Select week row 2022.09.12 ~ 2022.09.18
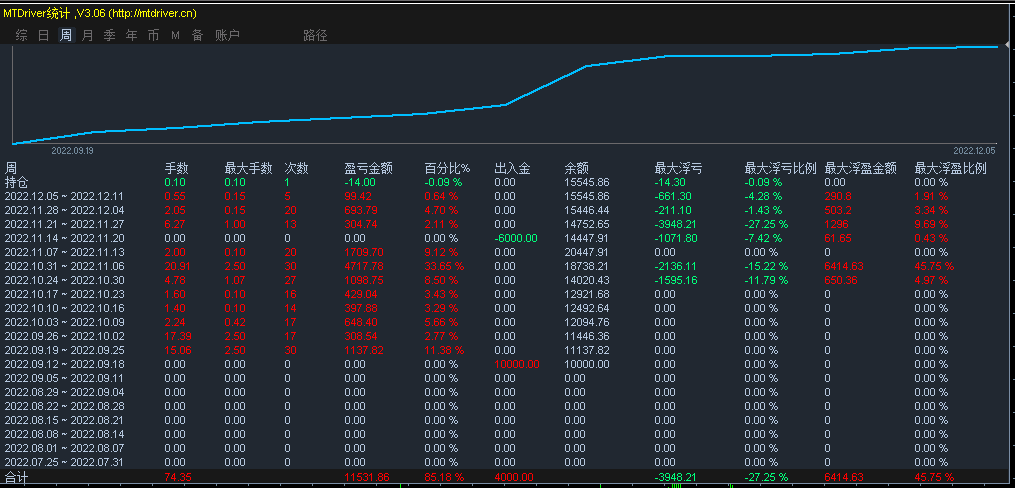This screenshot has height=488, width=1015. (64, 364)
